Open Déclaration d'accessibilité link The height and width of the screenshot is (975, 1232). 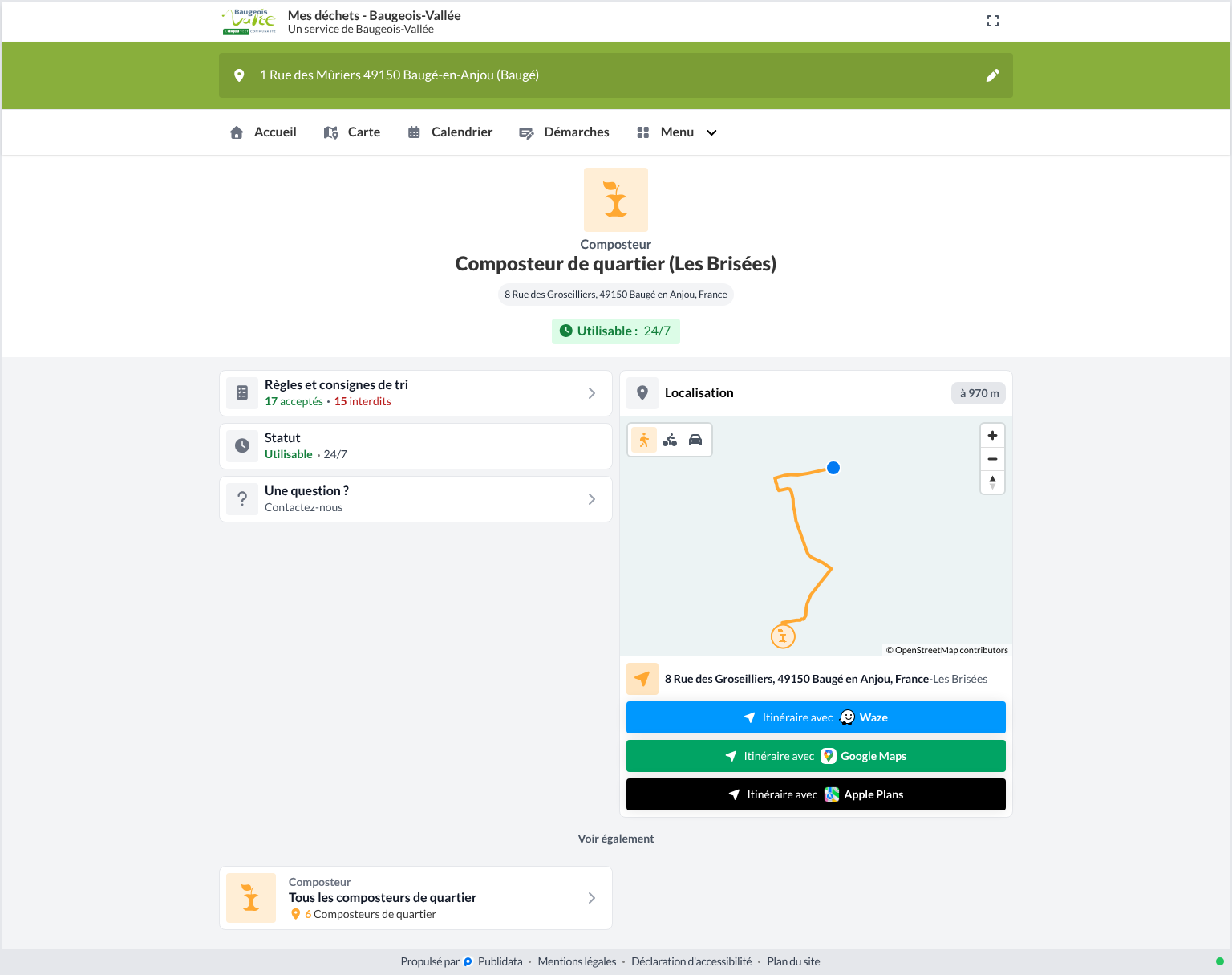click(691, 961)
